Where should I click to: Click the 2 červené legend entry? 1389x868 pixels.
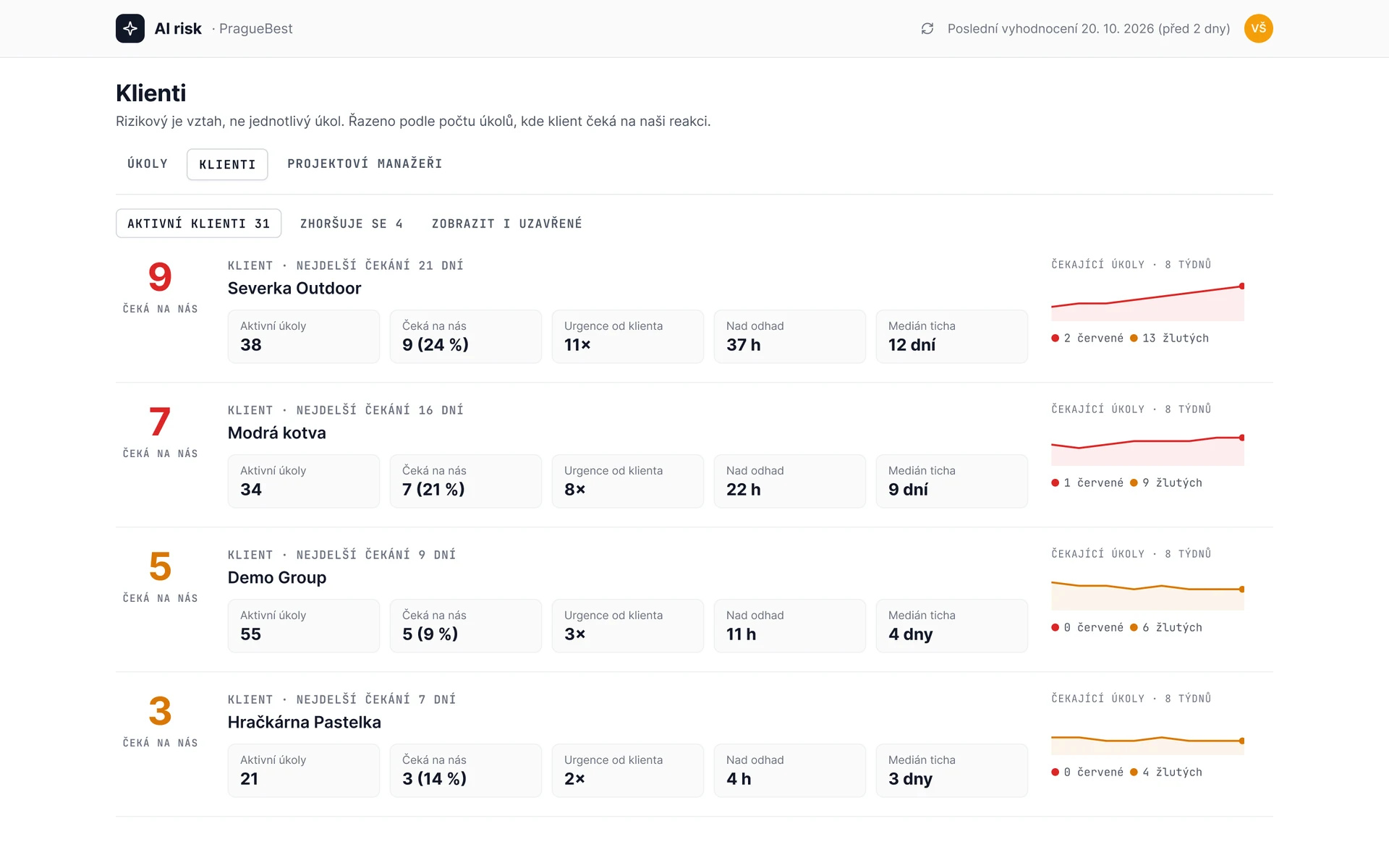point(1087,338)
